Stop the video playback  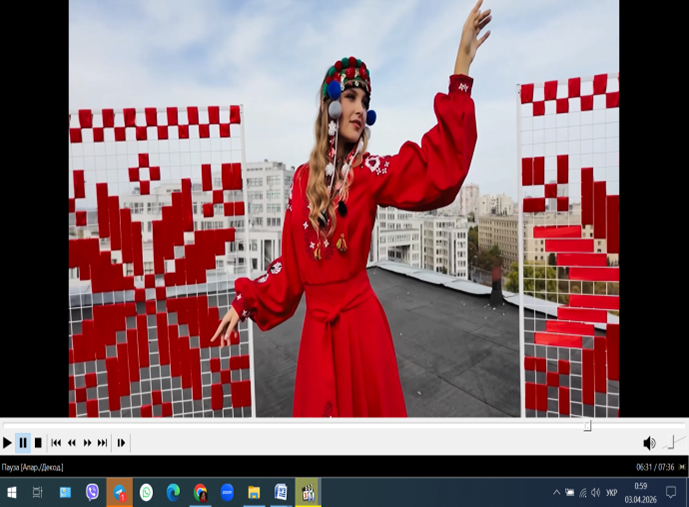(x=38, y=443)
